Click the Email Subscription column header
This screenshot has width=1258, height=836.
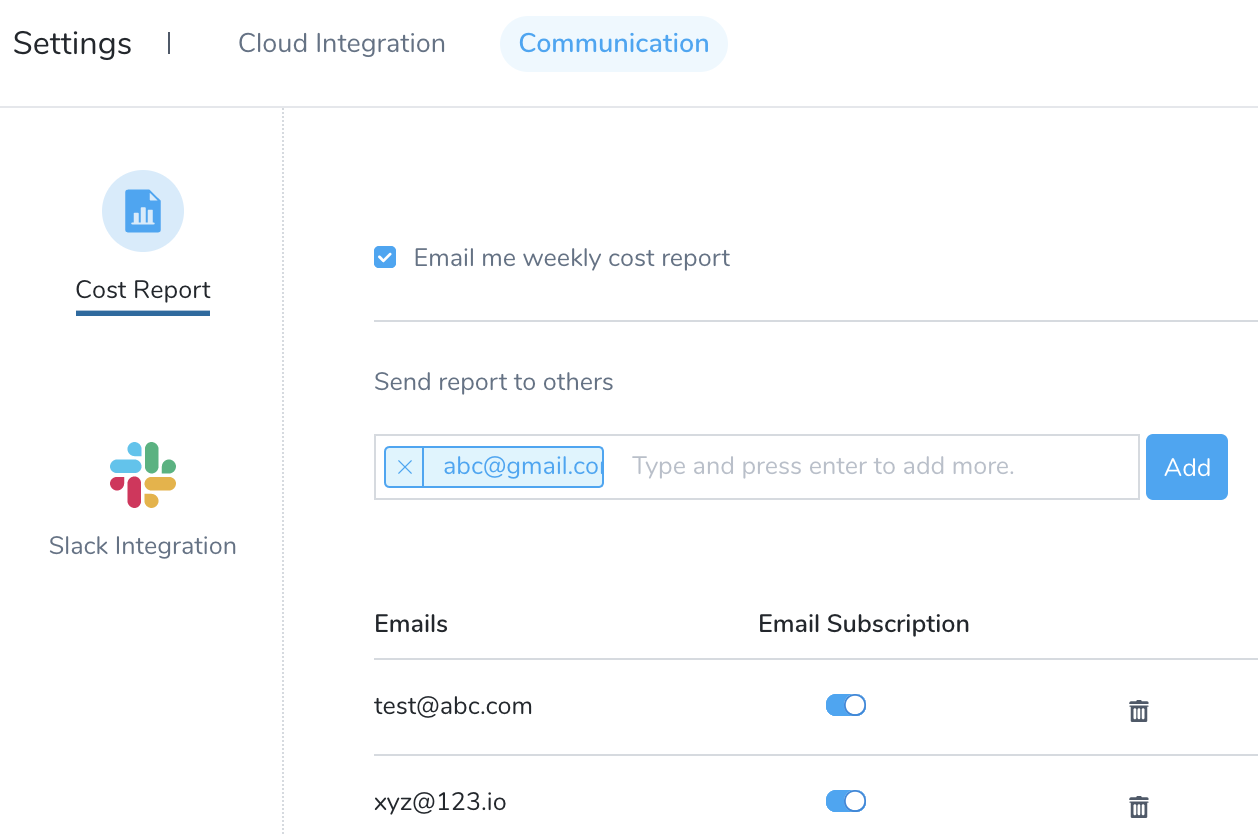point(864,624)
